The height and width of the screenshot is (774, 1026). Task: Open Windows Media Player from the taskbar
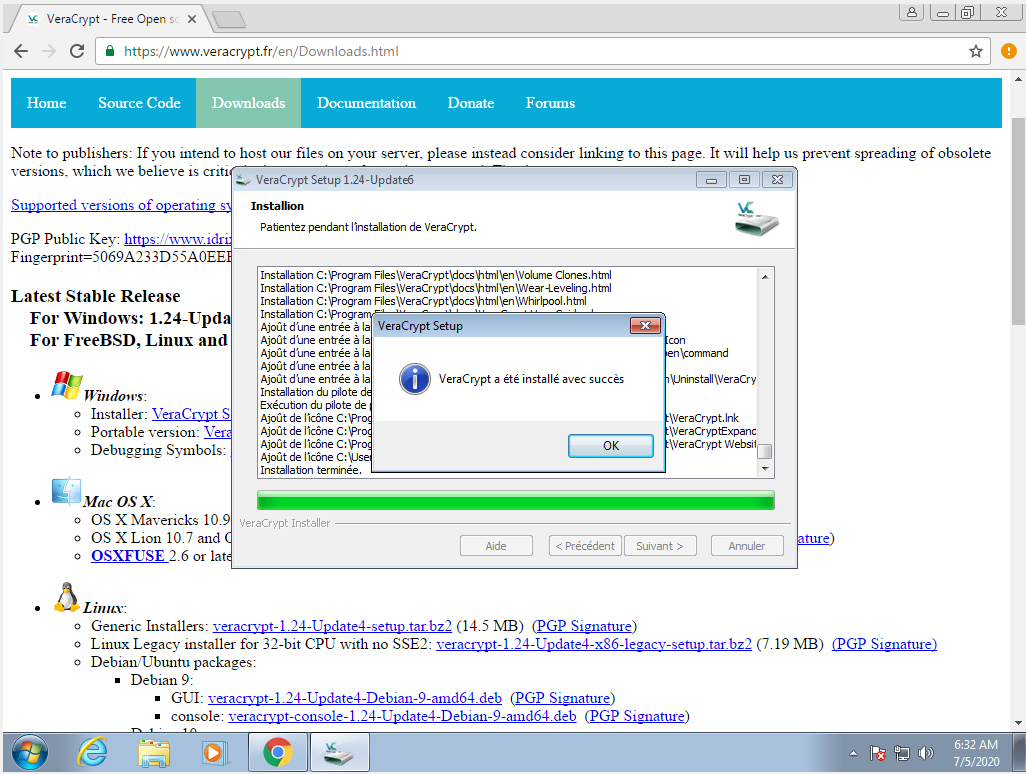point(215,752)
